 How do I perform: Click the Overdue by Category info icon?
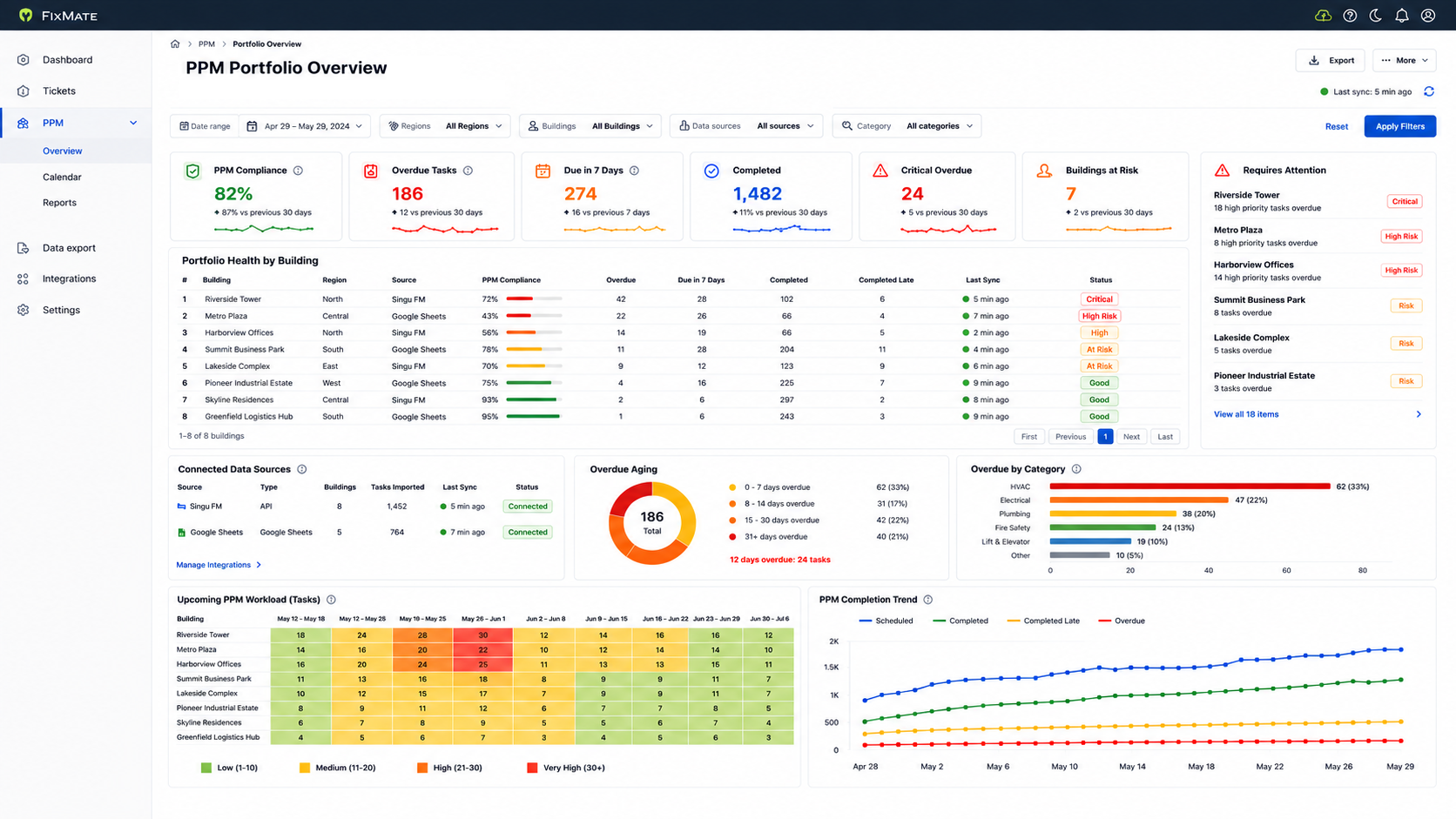pyautogui.click(x=1076, y=469)
